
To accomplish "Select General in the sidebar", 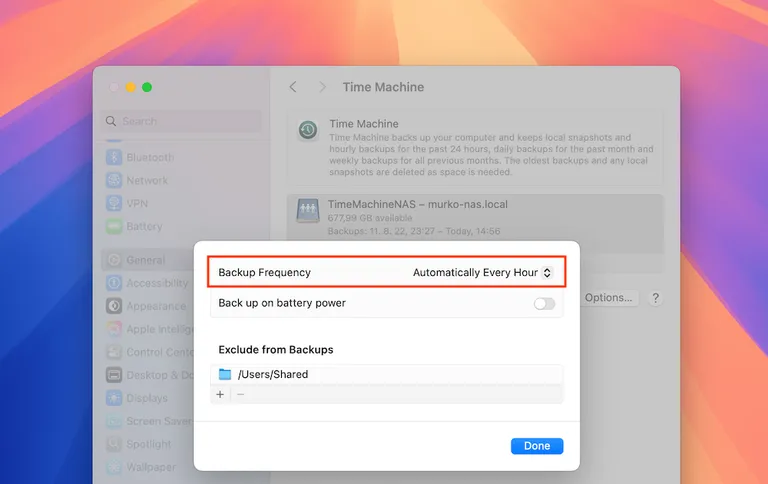I will pyautogui.click(x=147, y=260).
